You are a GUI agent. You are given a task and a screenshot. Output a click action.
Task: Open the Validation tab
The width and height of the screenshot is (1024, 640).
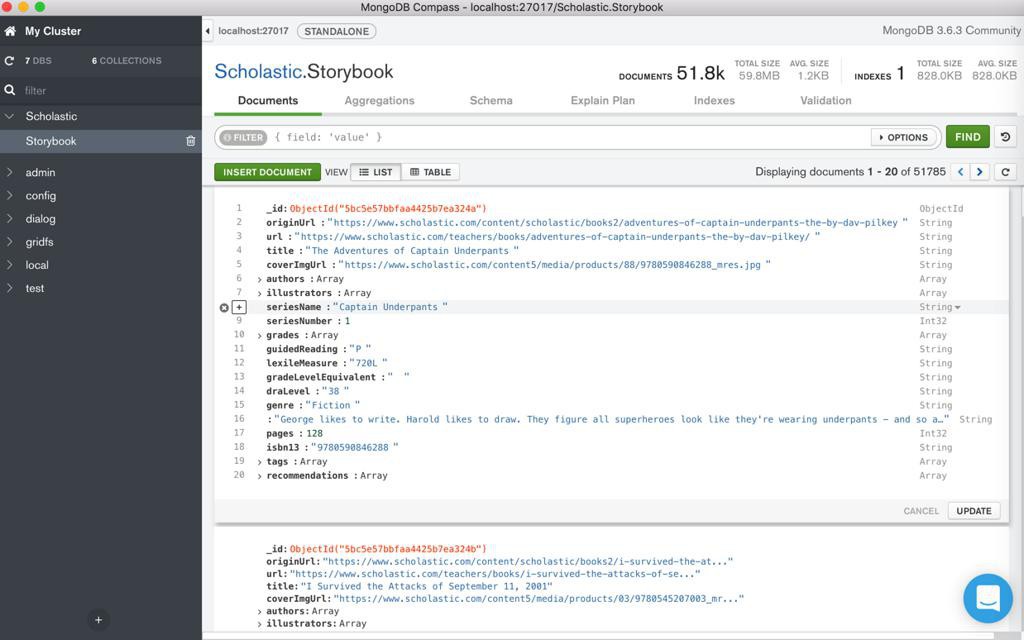[826, 101]
